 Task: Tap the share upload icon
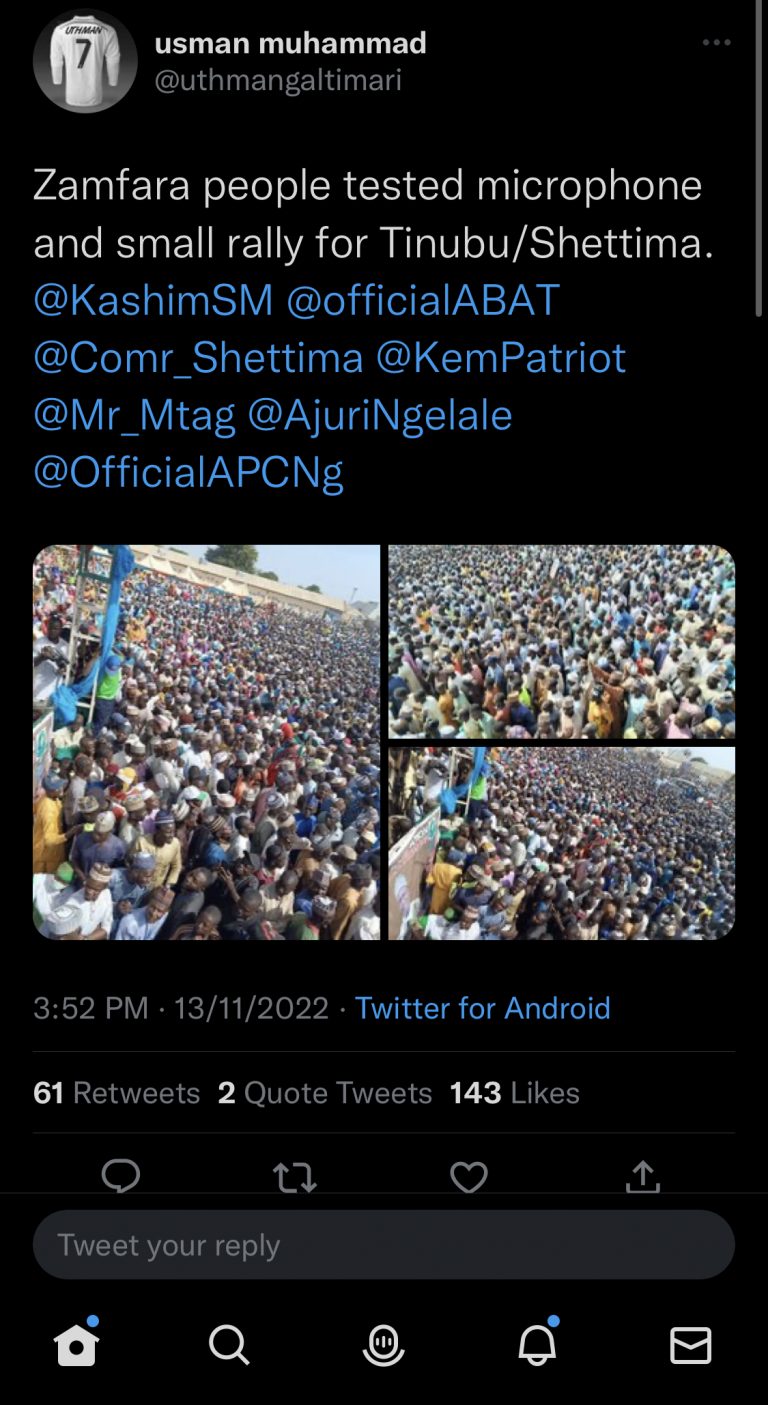tap(642, 1177)
